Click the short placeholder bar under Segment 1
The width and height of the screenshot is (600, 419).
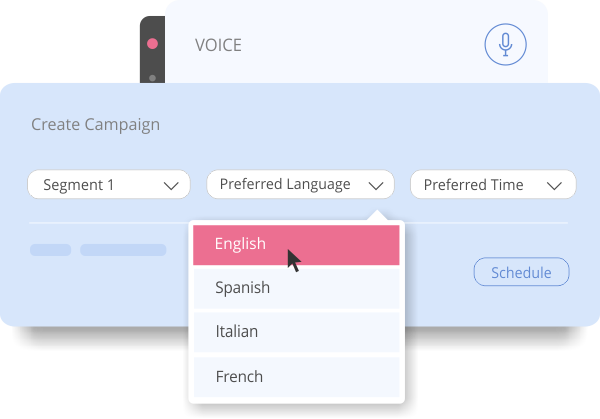50,250
